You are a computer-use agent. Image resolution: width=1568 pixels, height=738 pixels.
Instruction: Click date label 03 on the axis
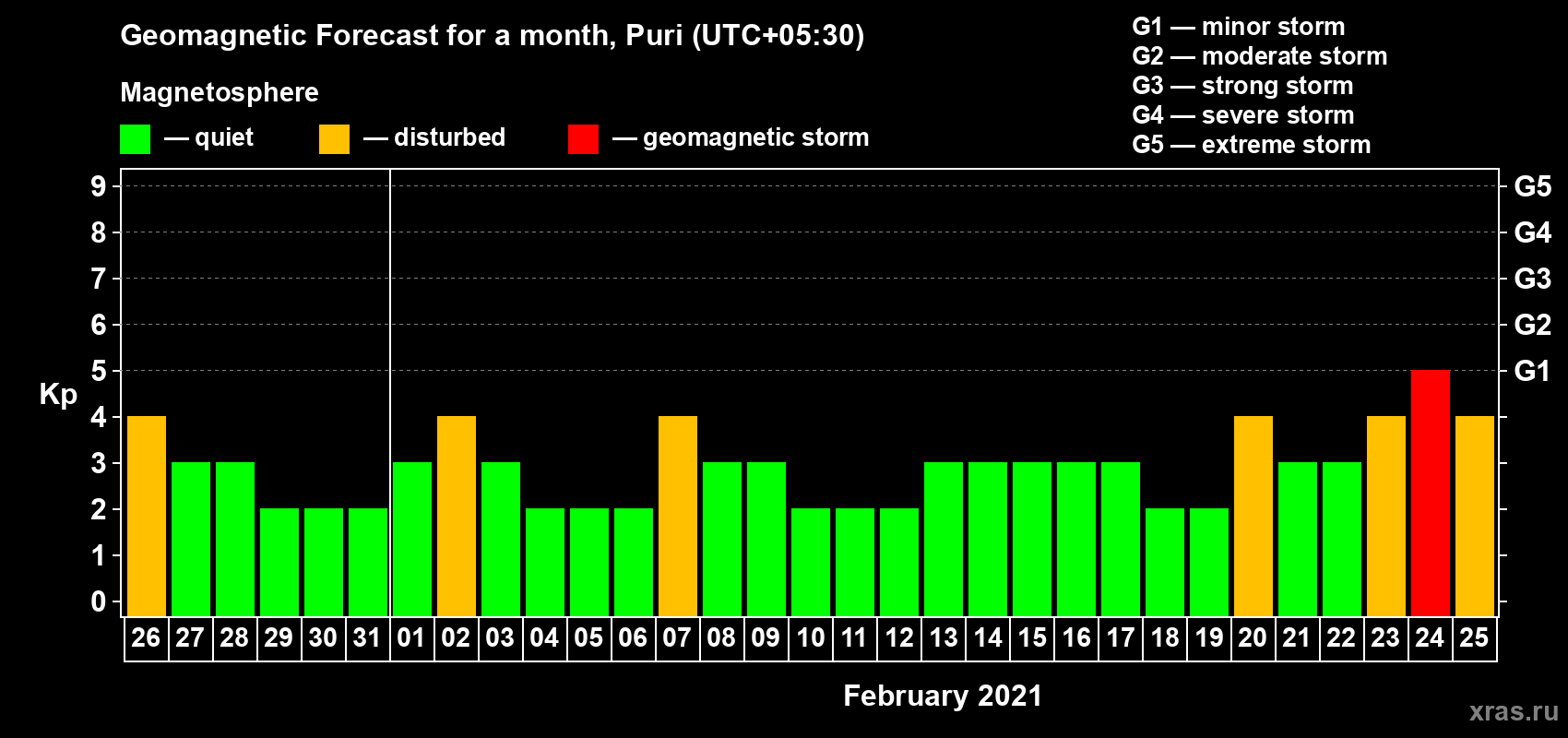(x=500, y=637)
